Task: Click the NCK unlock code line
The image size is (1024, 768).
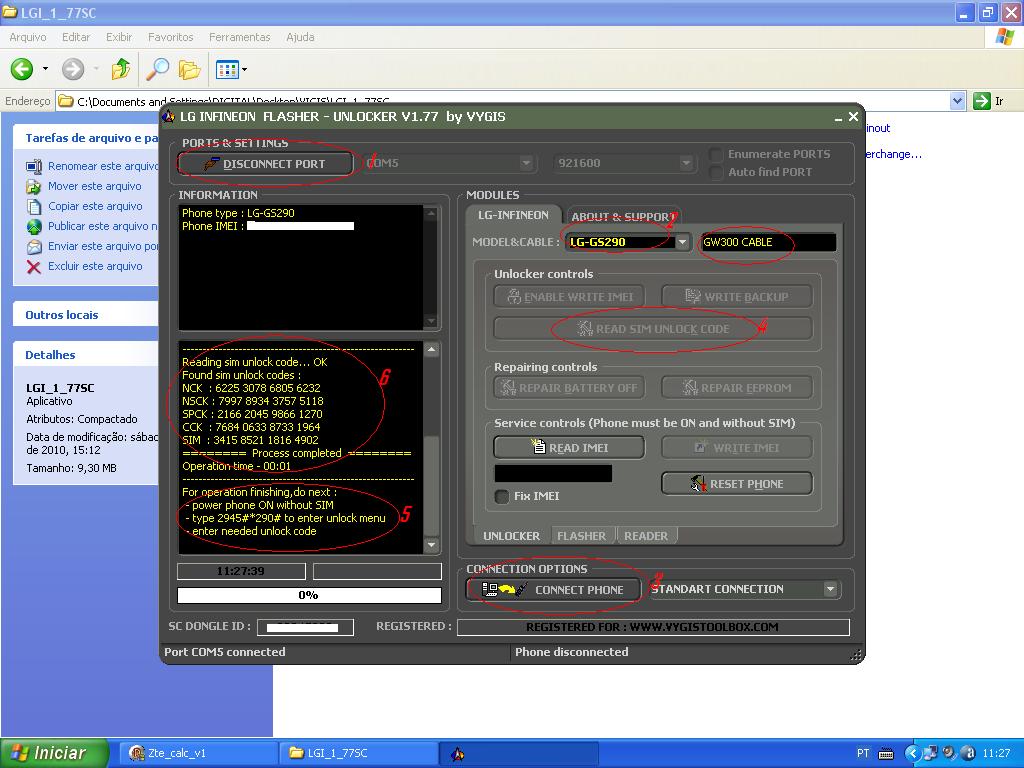Action: (251, 388)
